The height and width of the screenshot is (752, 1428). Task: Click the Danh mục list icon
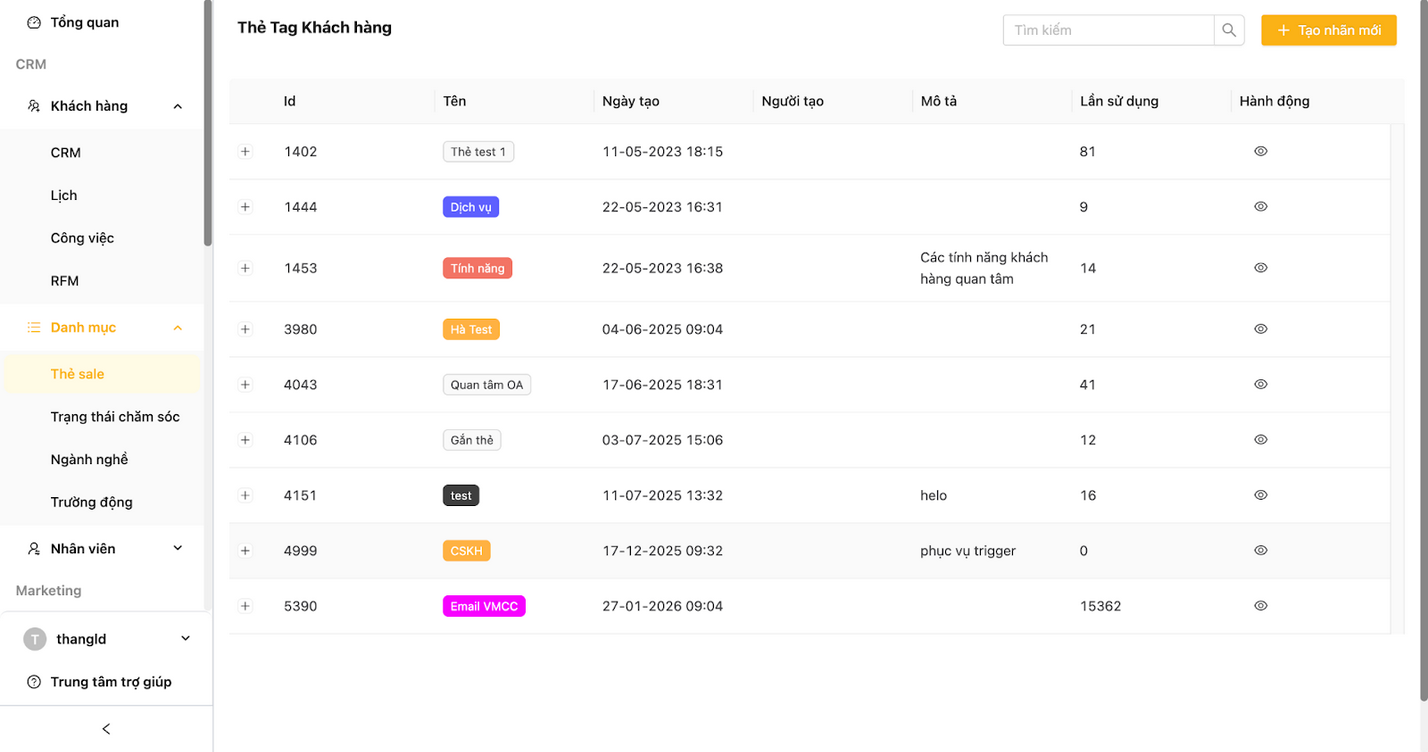point(34,327)
